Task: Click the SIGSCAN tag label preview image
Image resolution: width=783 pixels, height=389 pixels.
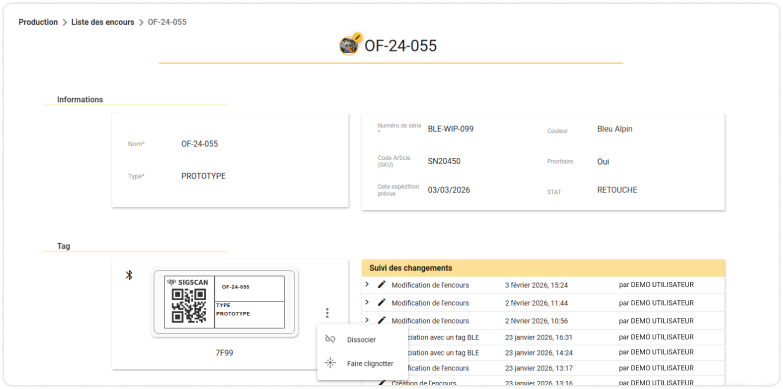Action: click(224, 303)
